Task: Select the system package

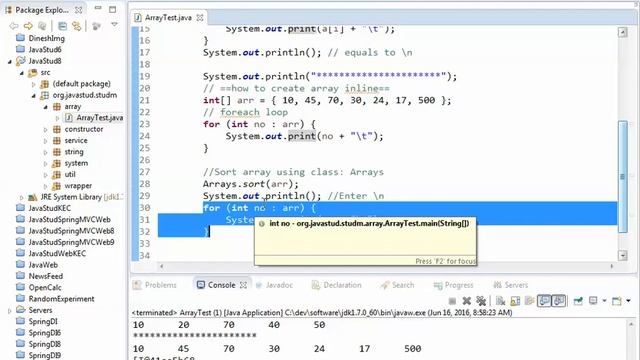Action: coord(70,163)
